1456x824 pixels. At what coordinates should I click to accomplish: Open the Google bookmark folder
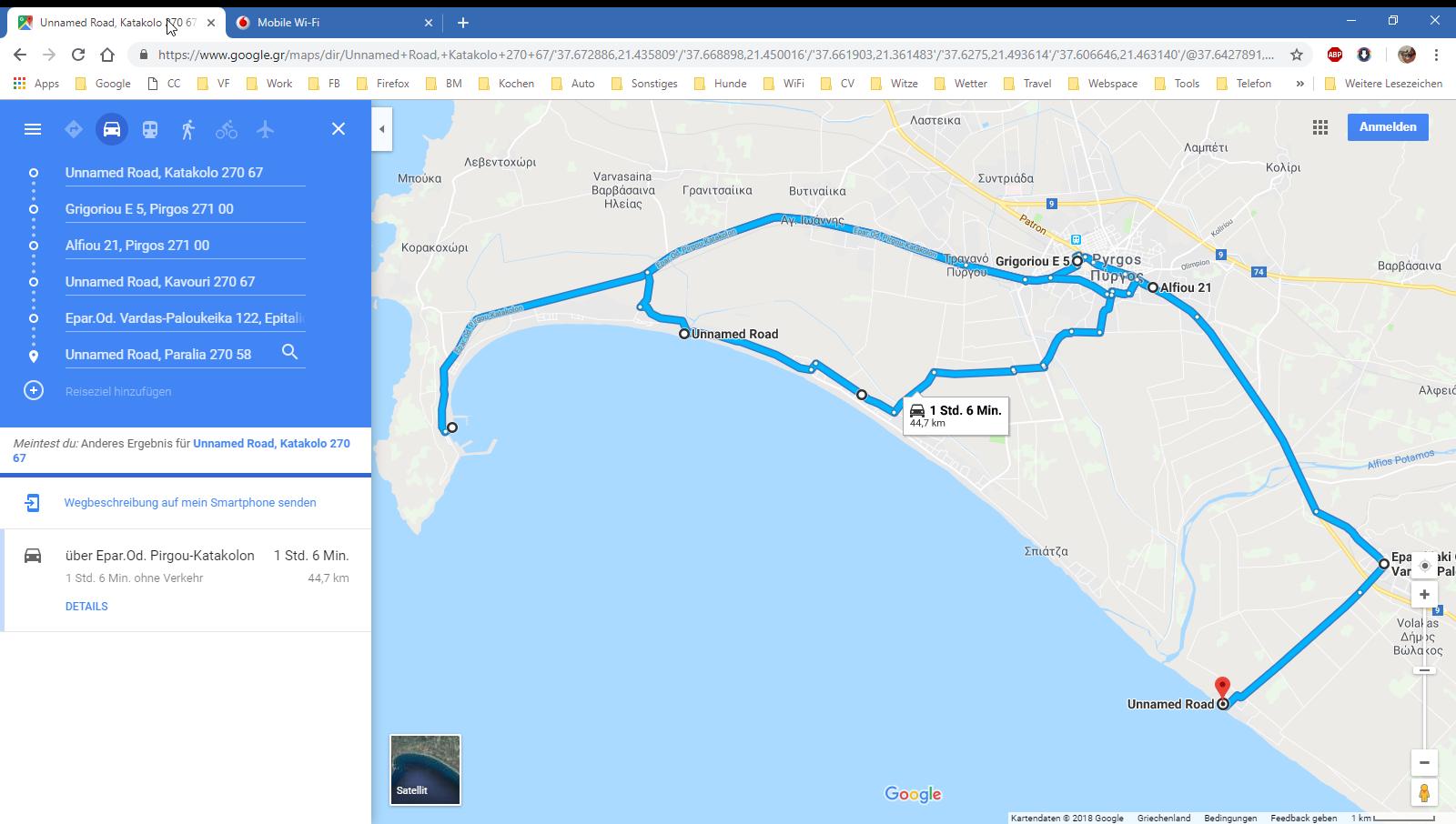click(103, 83)
